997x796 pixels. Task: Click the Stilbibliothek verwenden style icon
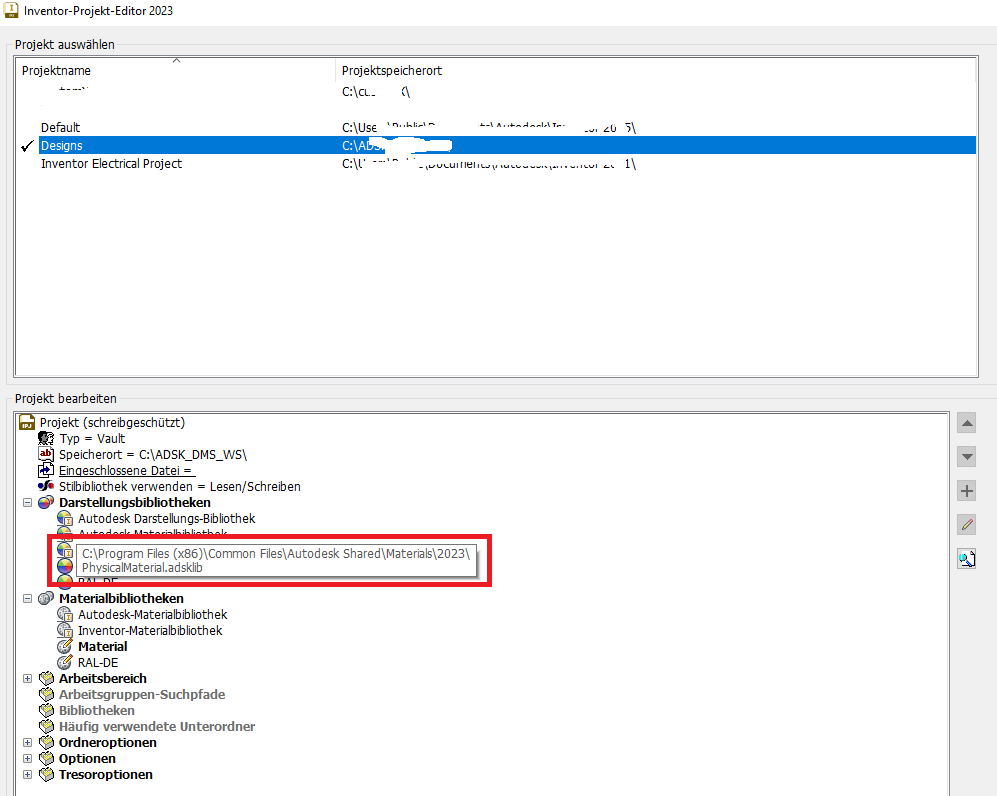(46, 486)
